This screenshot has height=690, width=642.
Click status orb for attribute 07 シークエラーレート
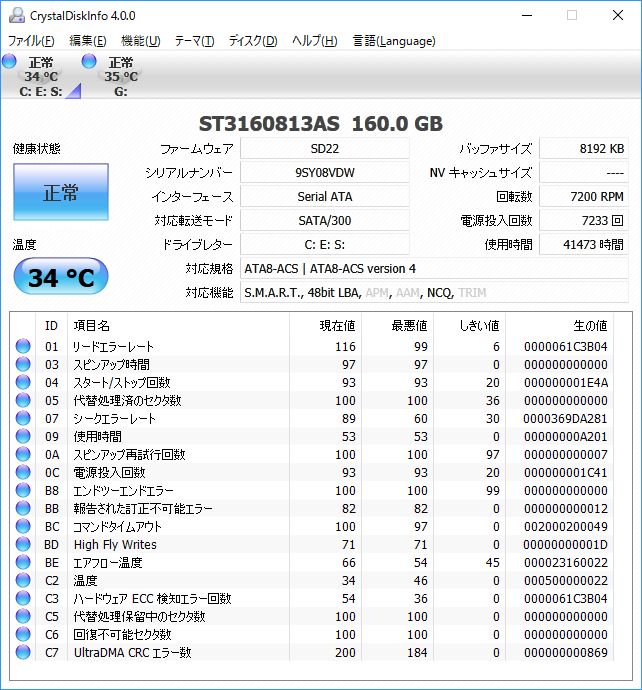[x=23, y=418]
